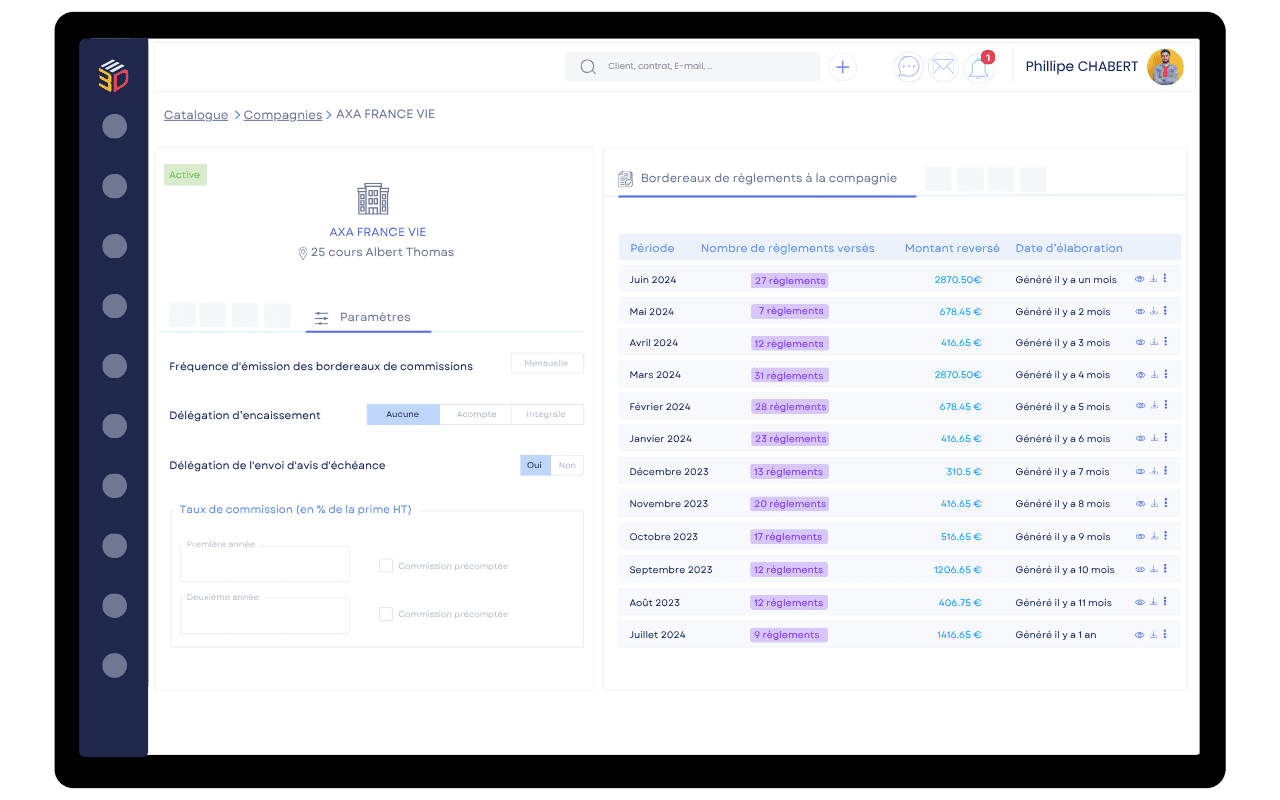Viewport: 1280px width, 800px height.
Task: Download the Juin 2024 bordereau
Action: point(1153,279)
